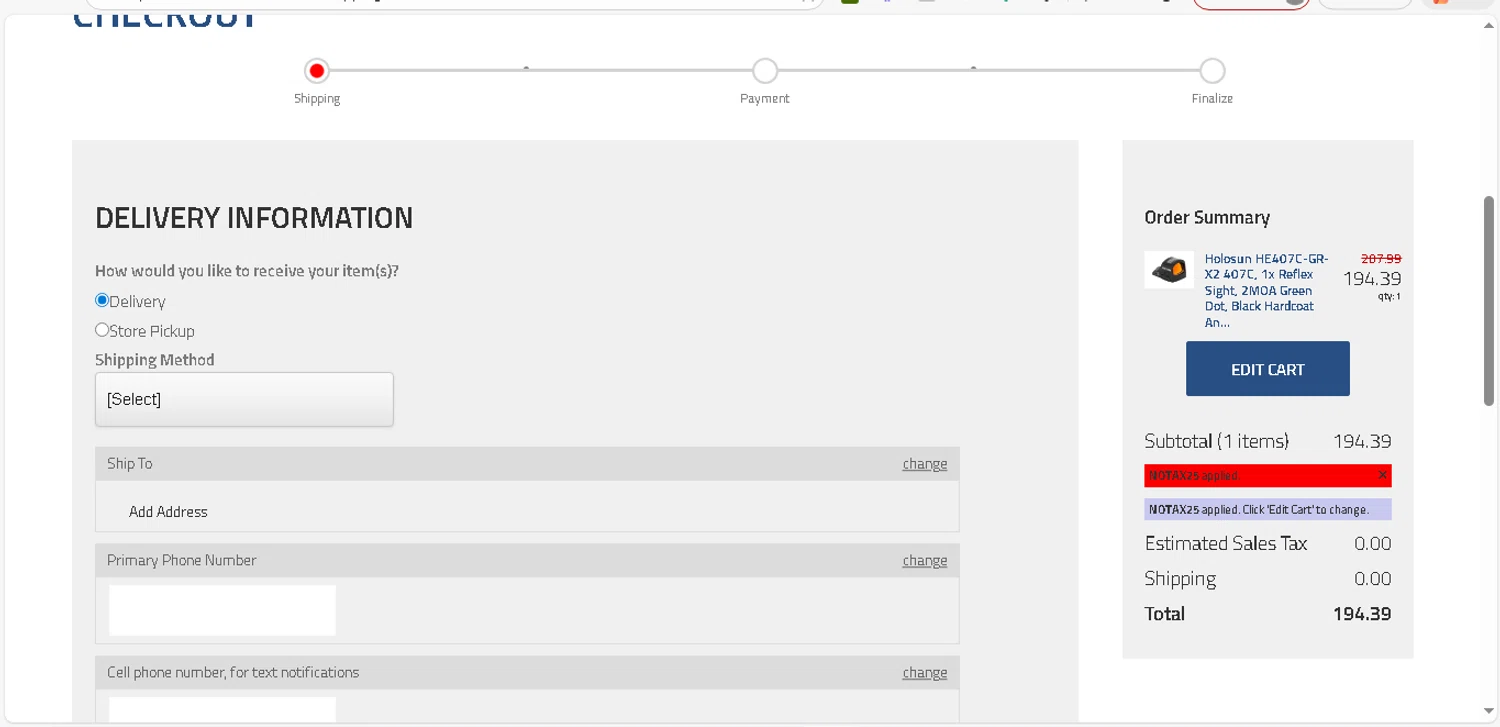The height and width of the screenshot is (727, 1500).
Task: Click change beside cell phone number
Action: coord(924,673)
